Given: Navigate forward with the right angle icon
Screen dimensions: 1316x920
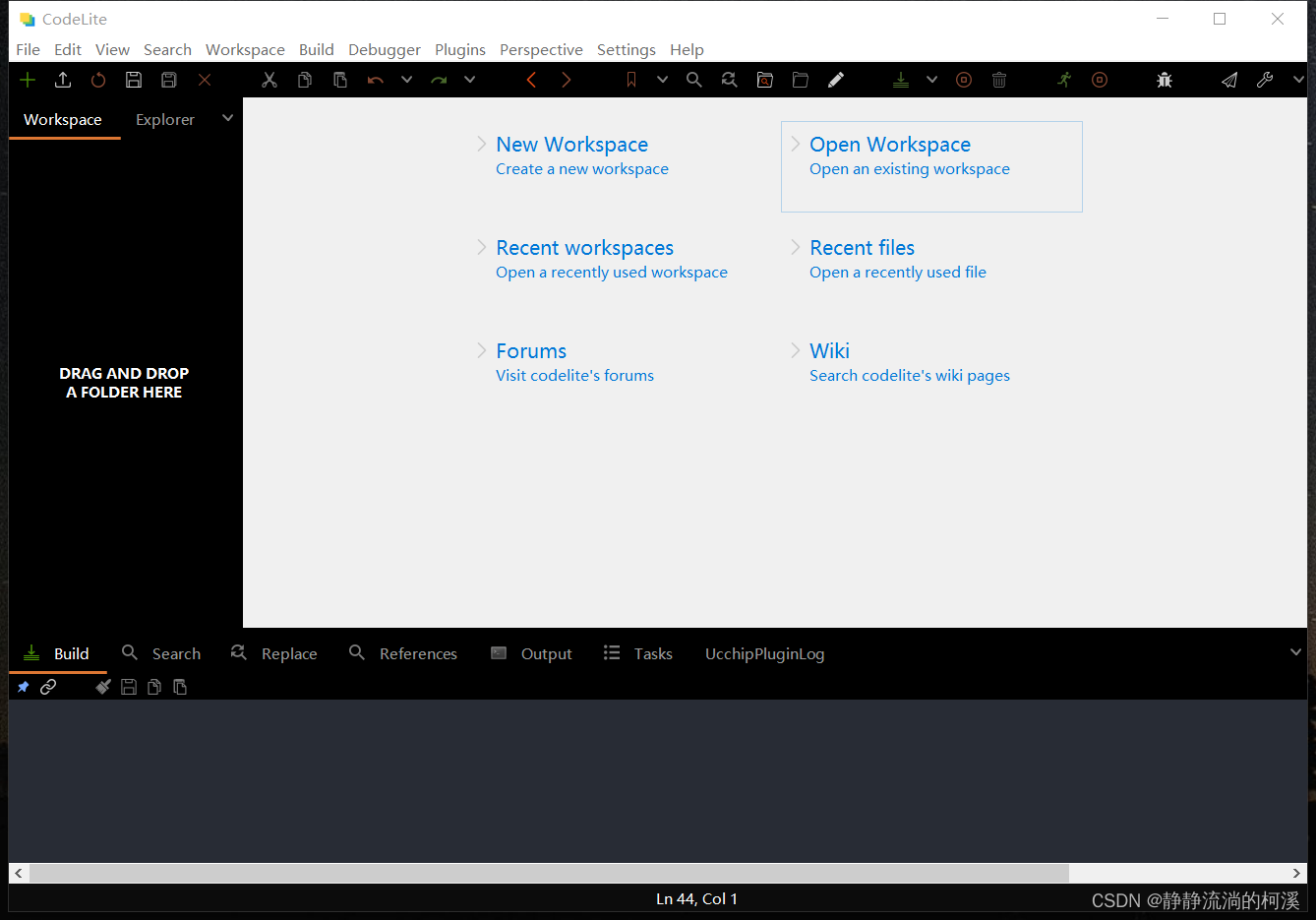Looking at the screenshot, I should [x=567, y=80].
